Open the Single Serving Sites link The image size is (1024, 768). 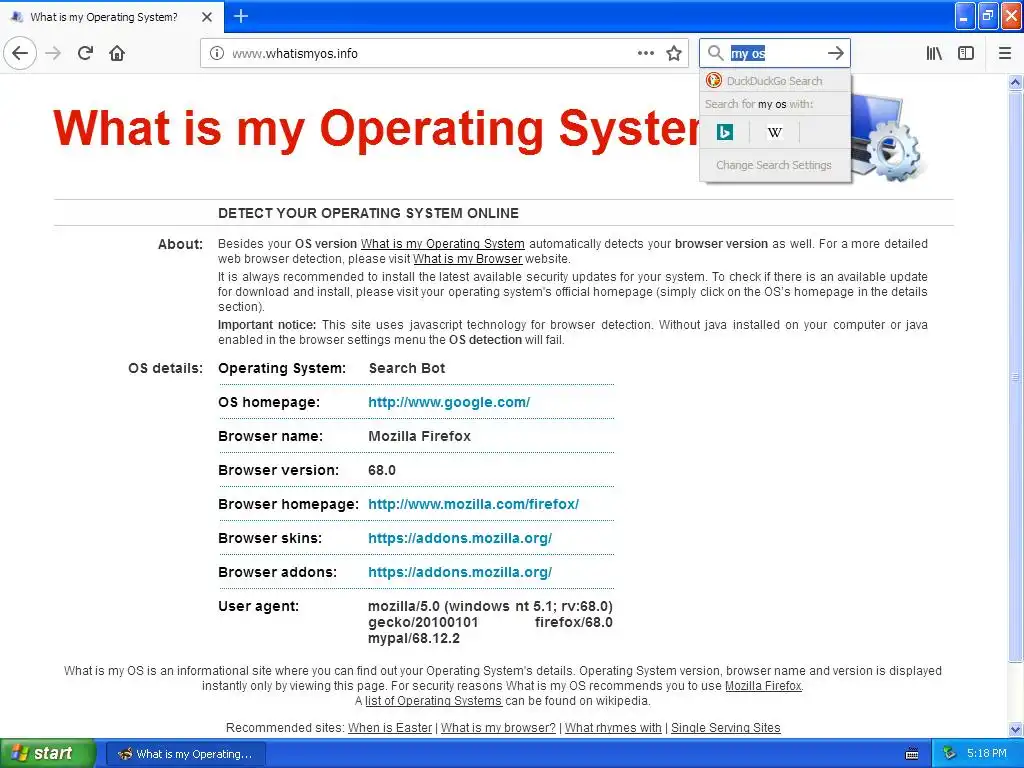pyautogui.click(x=726, y=728)
